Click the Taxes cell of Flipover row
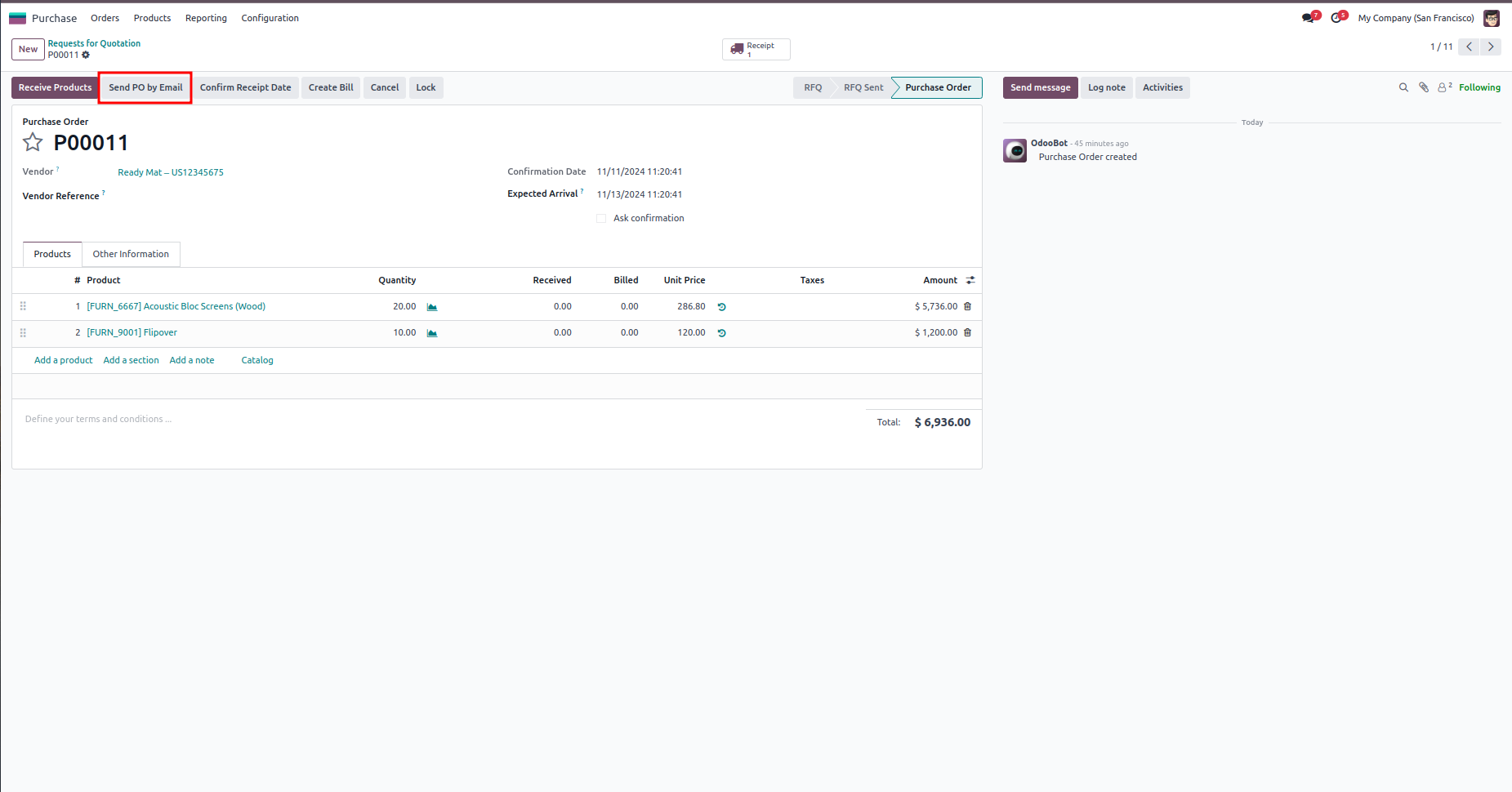The image size is (1512, 792). point(812,332)
